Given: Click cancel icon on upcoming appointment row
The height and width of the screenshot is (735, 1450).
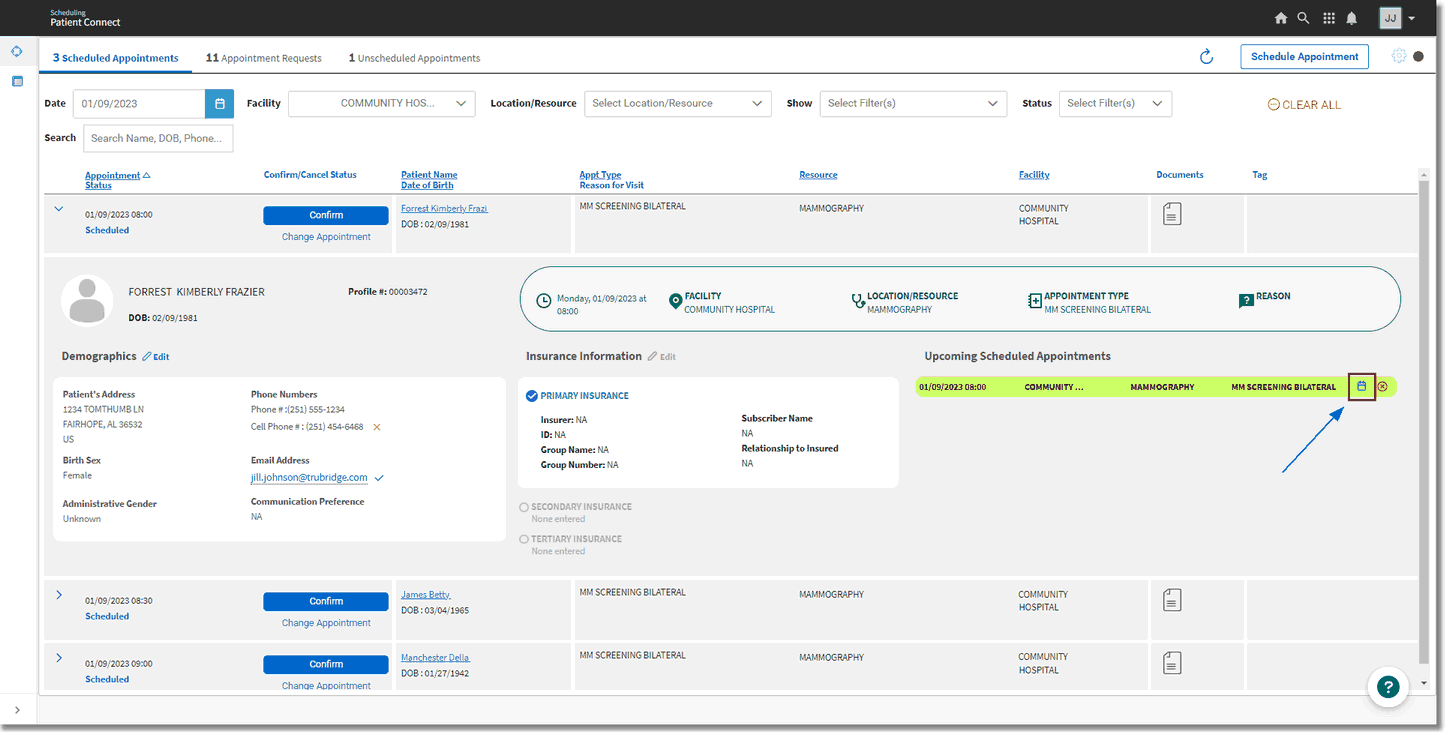Looking at the screenshot, I should (x=1382, y=386).
